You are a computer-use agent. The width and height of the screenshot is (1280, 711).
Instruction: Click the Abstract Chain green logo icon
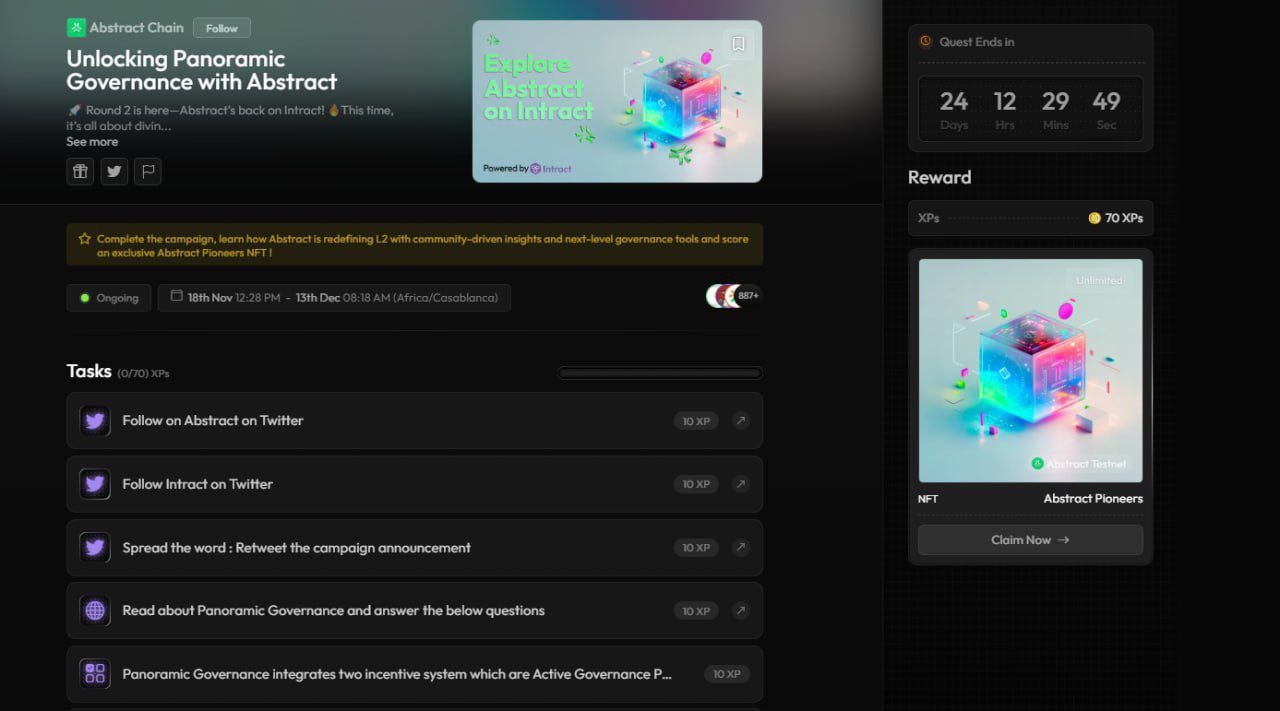(x=76, y=28)
